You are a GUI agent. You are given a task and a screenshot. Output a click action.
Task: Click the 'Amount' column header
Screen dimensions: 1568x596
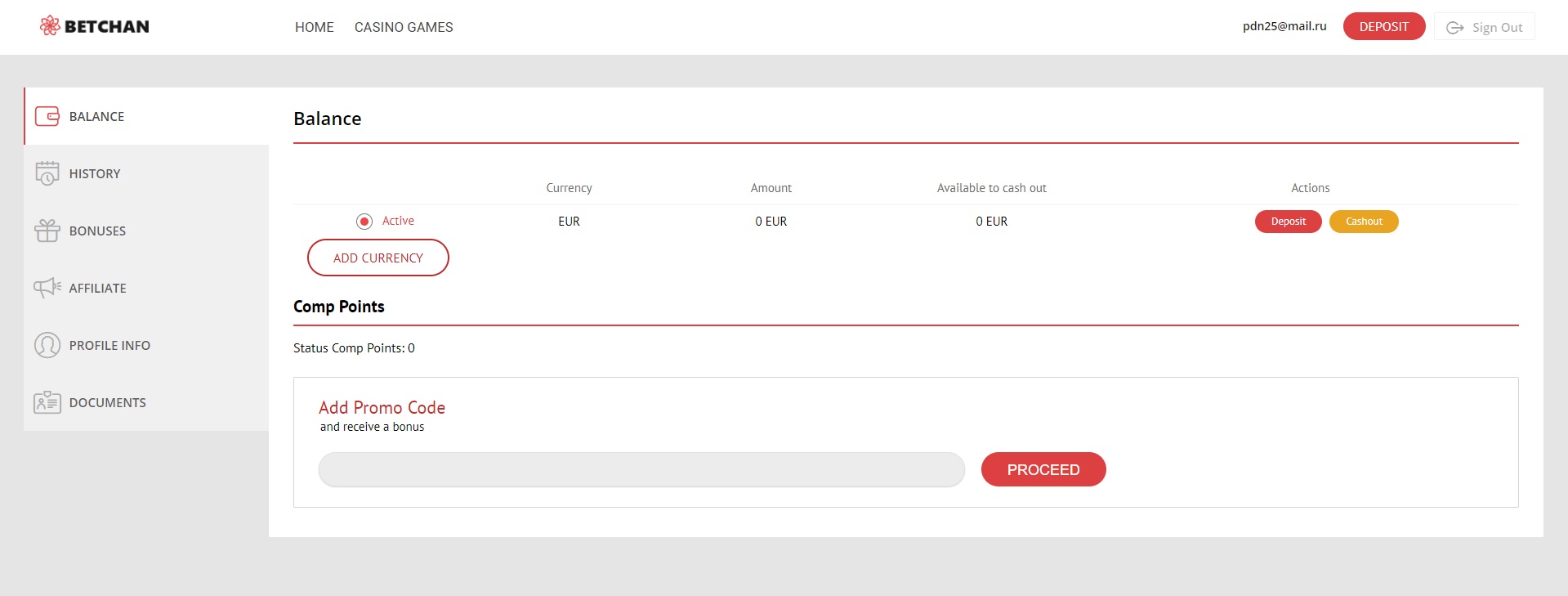tap(771, 188)
